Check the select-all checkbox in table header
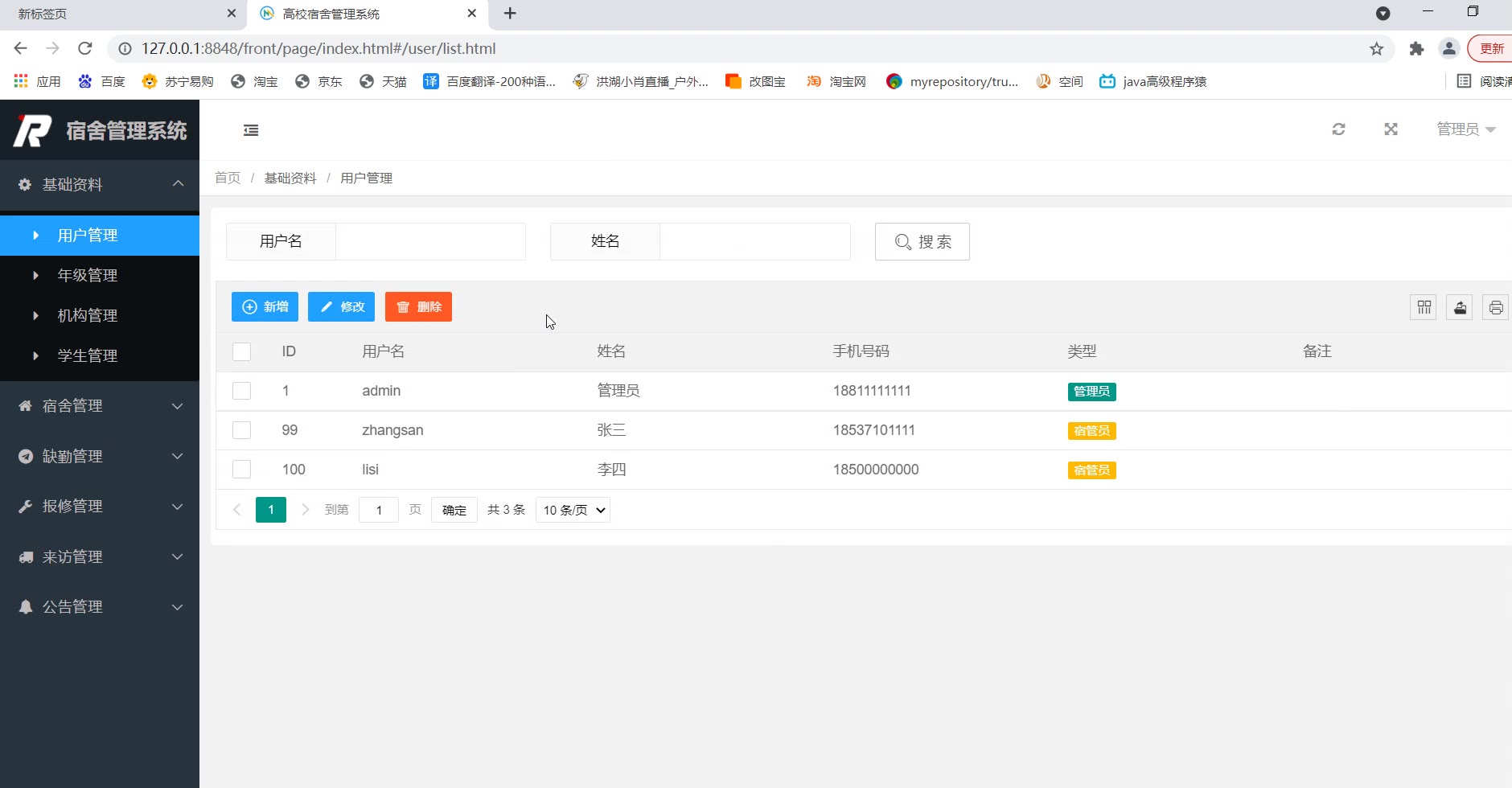Screen dimensions: 1512x788 pos(241,352)
